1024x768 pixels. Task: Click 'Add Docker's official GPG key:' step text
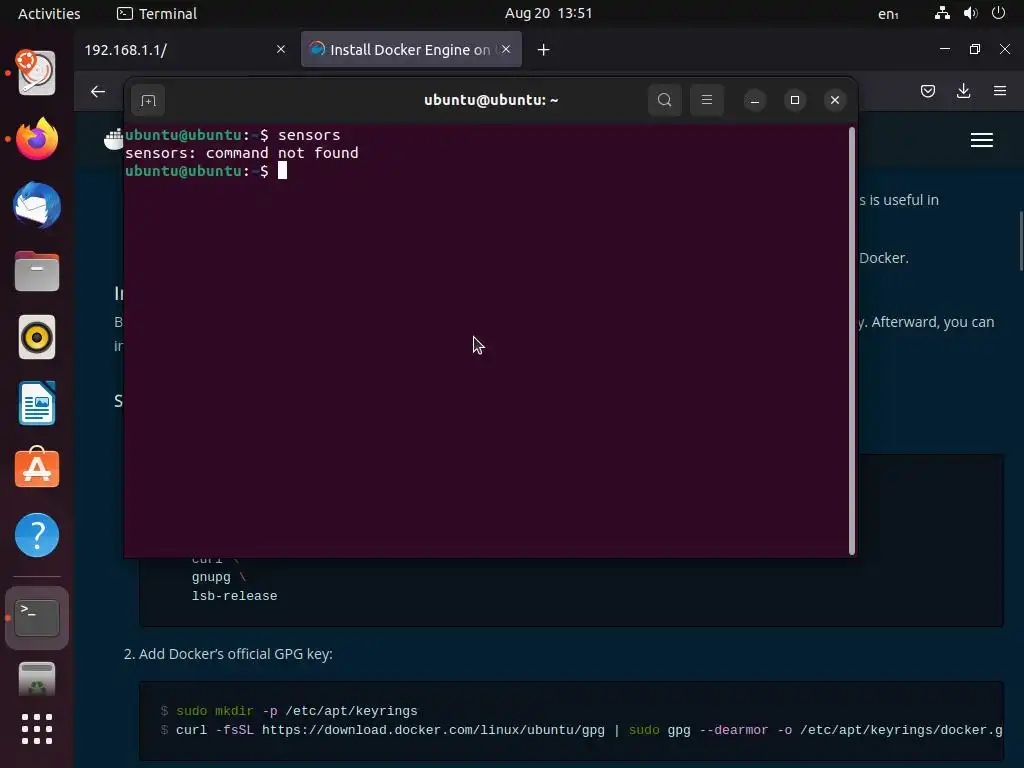tap(236, 654)
